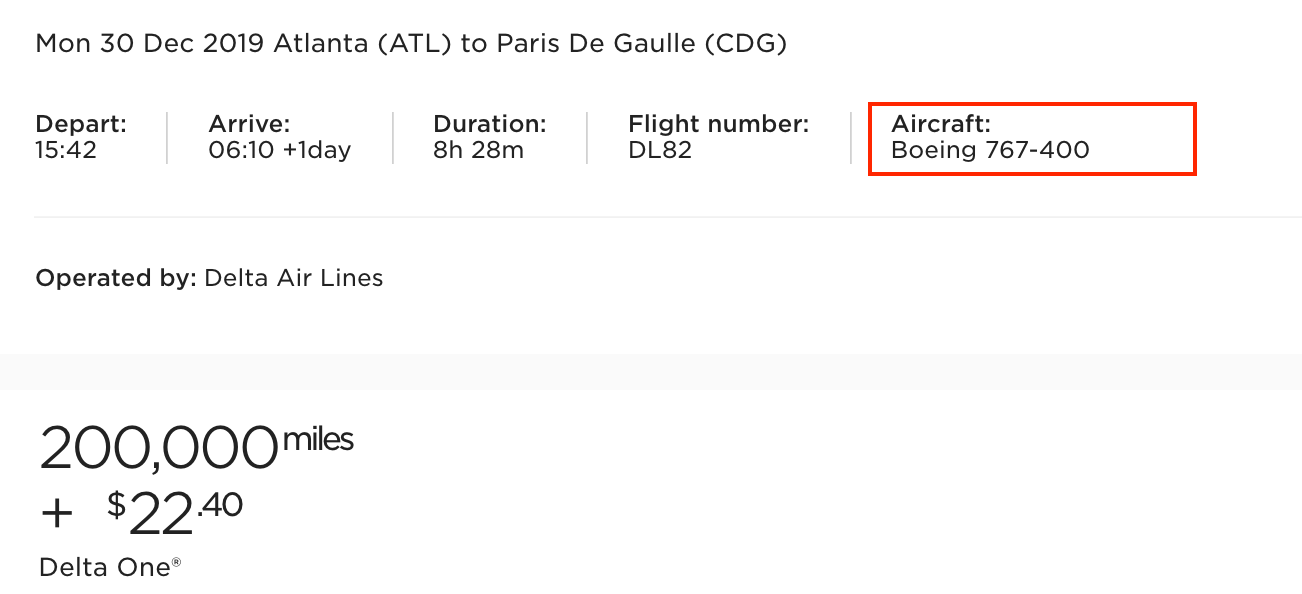
Task: Click the Arrive label
Action: (x=249, y=125)
